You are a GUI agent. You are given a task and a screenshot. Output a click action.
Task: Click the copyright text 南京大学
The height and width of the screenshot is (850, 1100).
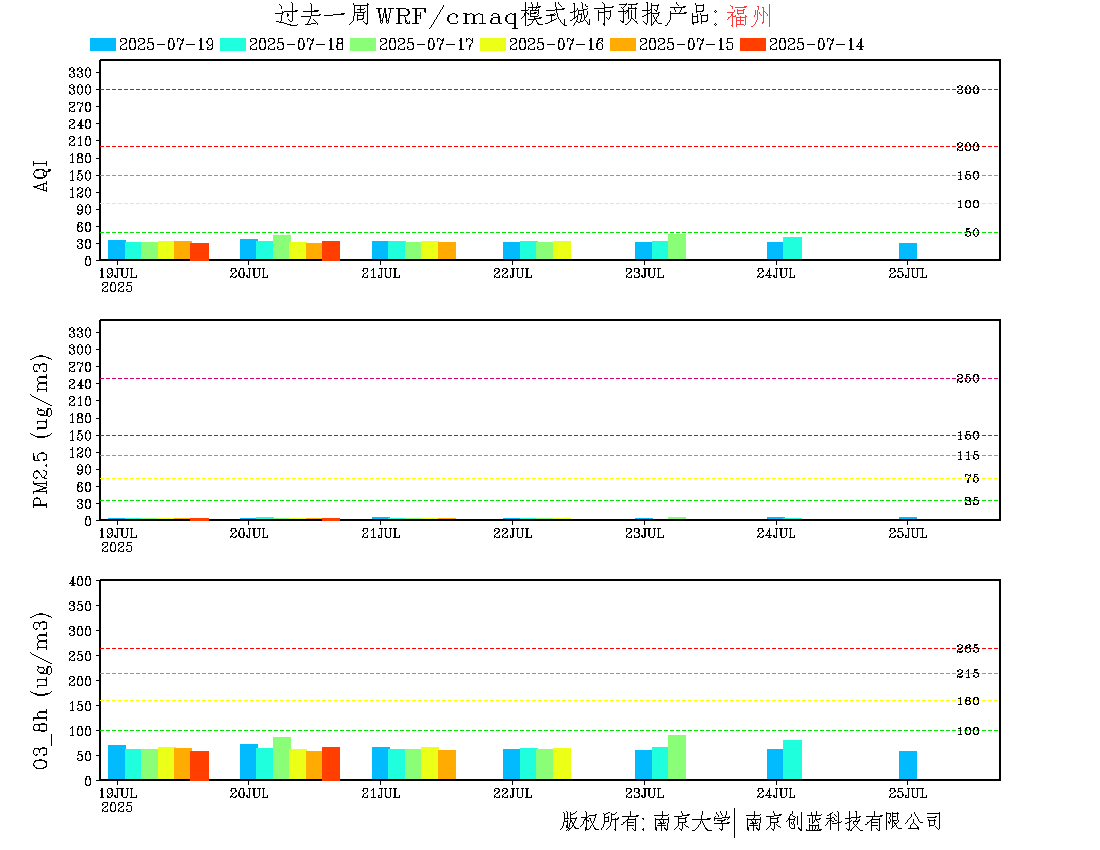pyautogui.click(x=692, y=821)
